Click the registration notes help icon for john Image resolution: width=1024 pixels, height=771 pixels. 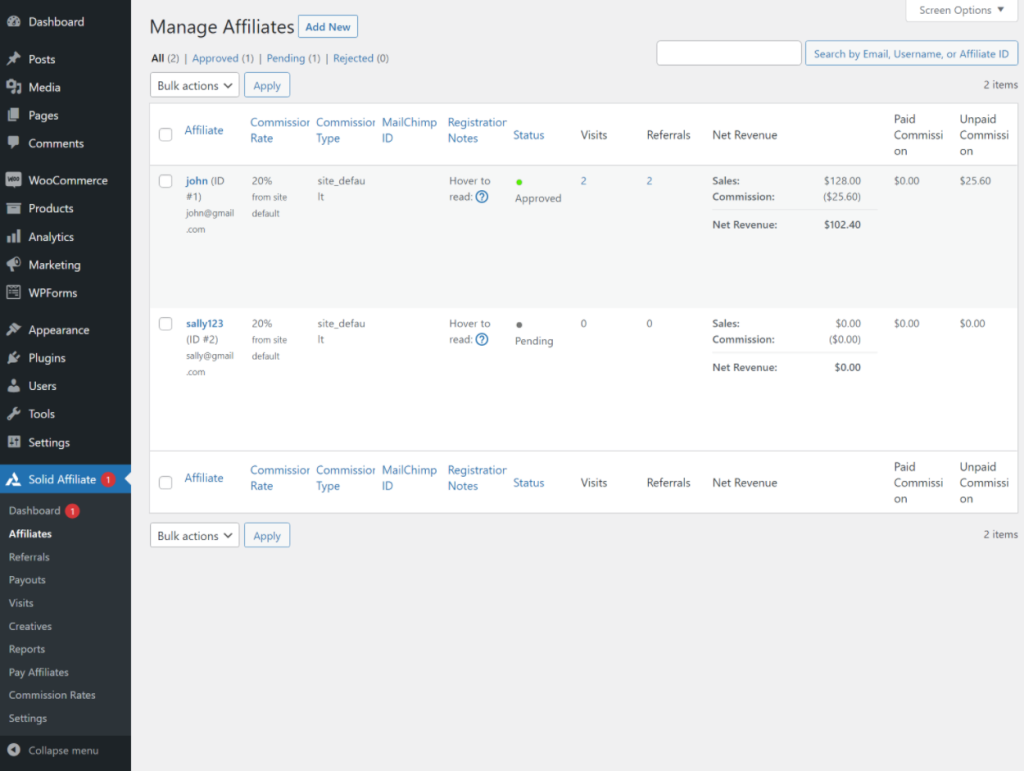(482, 197)
